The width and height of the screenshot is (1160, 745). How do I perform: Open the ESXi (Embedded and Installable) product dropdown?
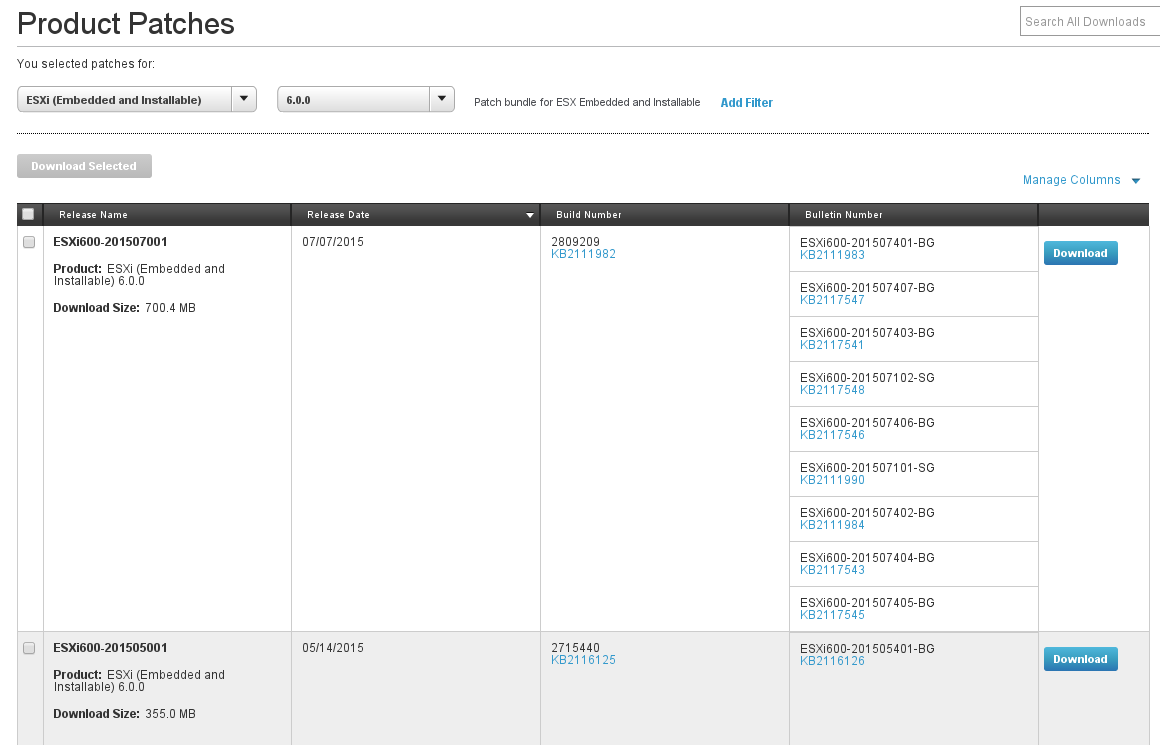point(137,99)
